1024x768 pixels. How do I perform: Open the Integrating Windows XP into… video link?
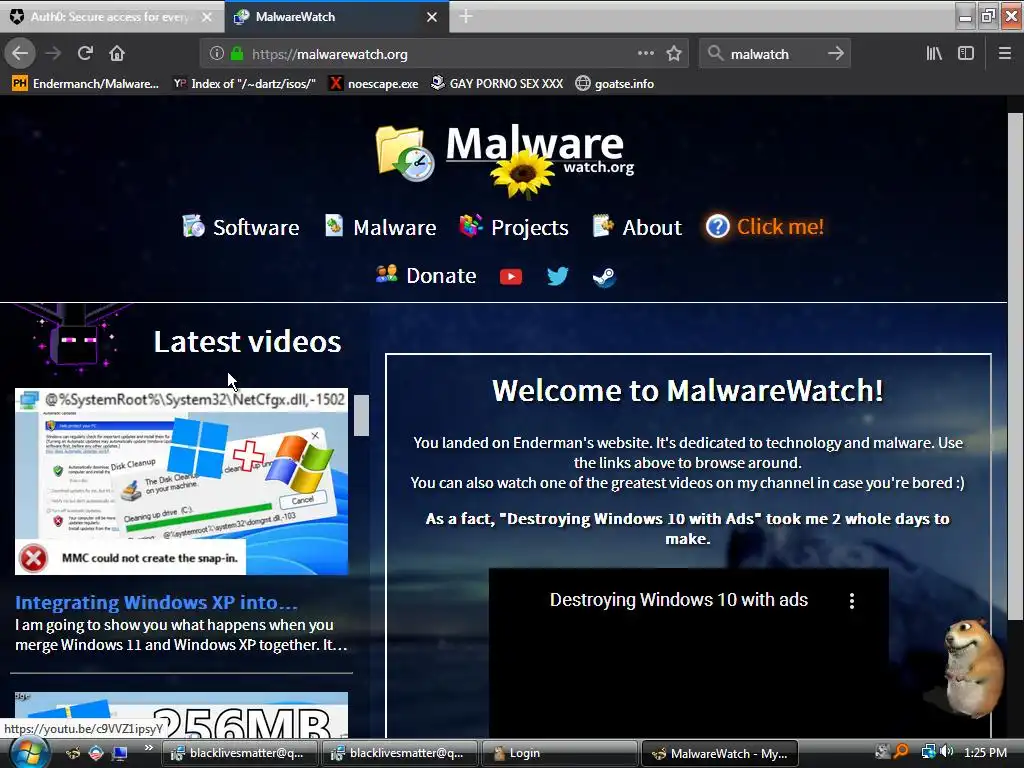coord(156,602)
